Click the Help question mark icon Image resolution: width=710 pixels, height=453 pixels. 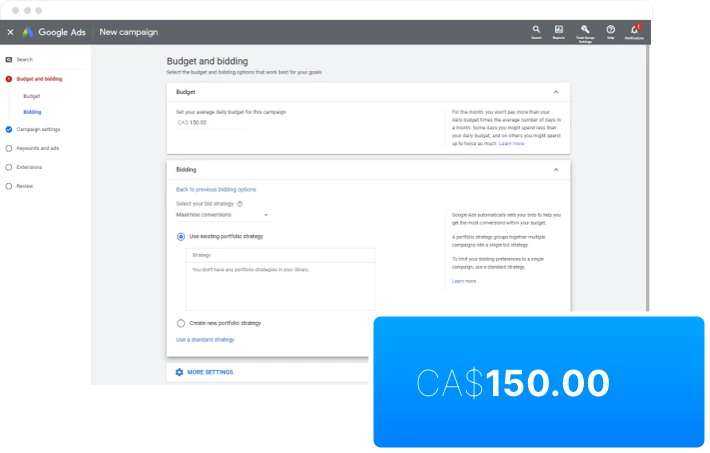tap(610, 30)
